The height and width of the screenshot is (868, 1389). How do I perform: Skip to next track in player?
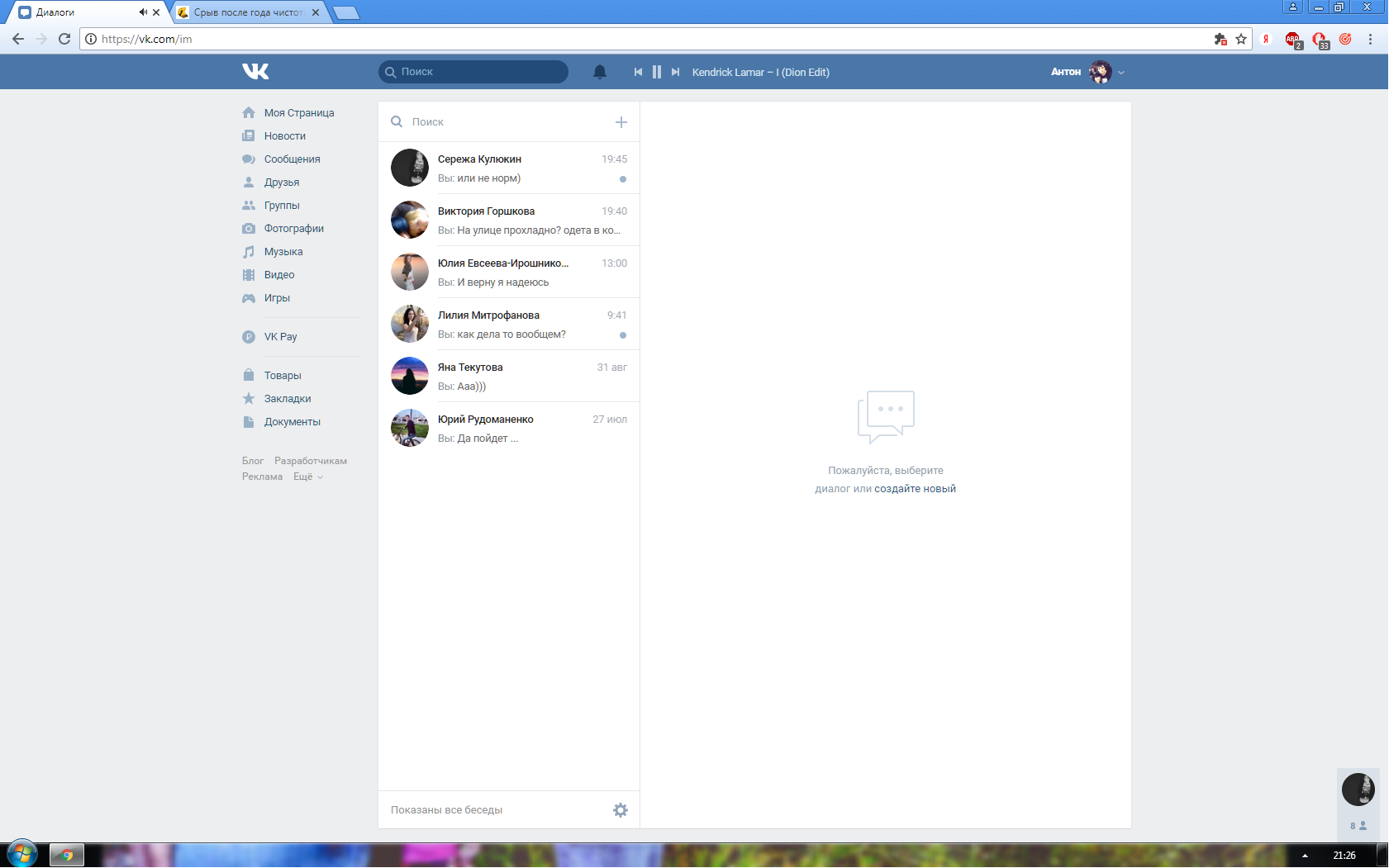click(x=675, y=72)
